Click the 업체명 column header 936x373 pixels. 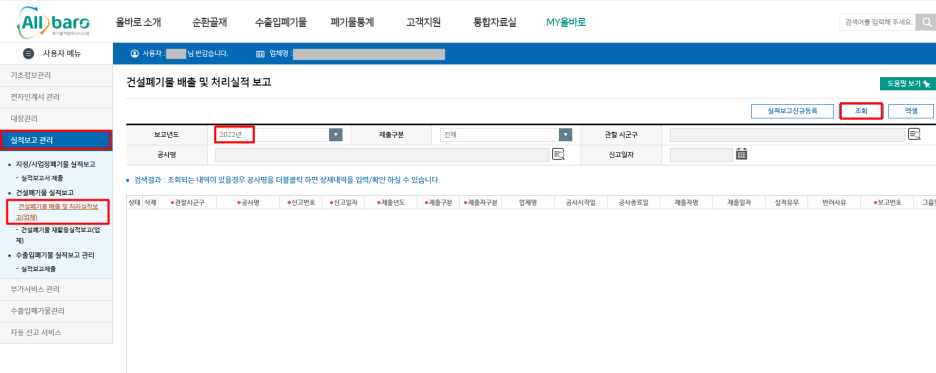coord(528,203)
